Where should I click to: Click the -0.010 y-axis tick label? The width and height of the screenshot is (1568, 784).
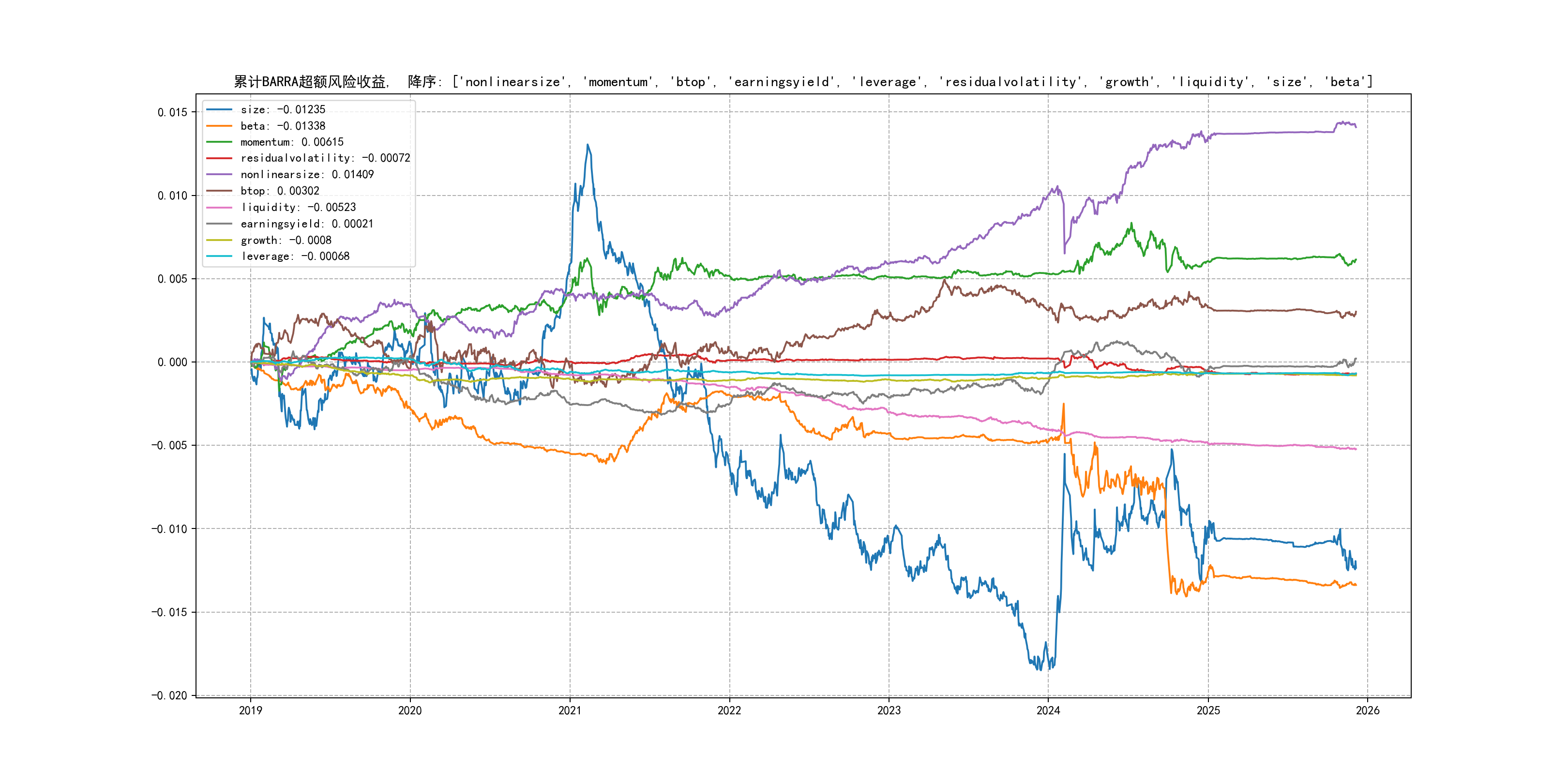169,529
